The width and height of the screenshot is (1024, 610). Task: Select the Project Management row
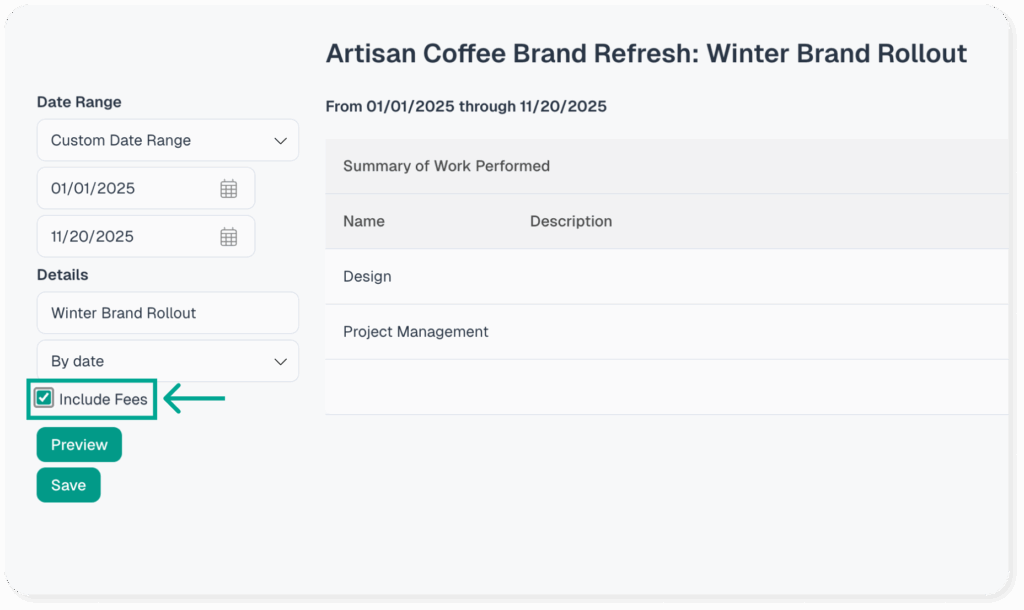pos(415,332)
